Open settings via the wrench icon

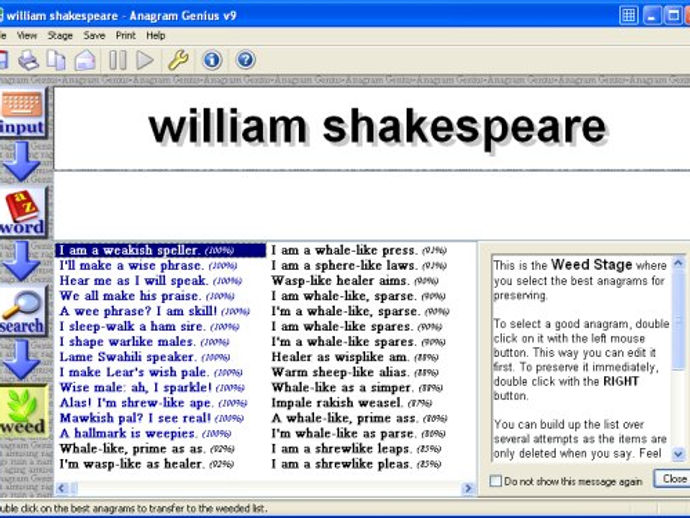pyautogui.click(x=178, y=60)
